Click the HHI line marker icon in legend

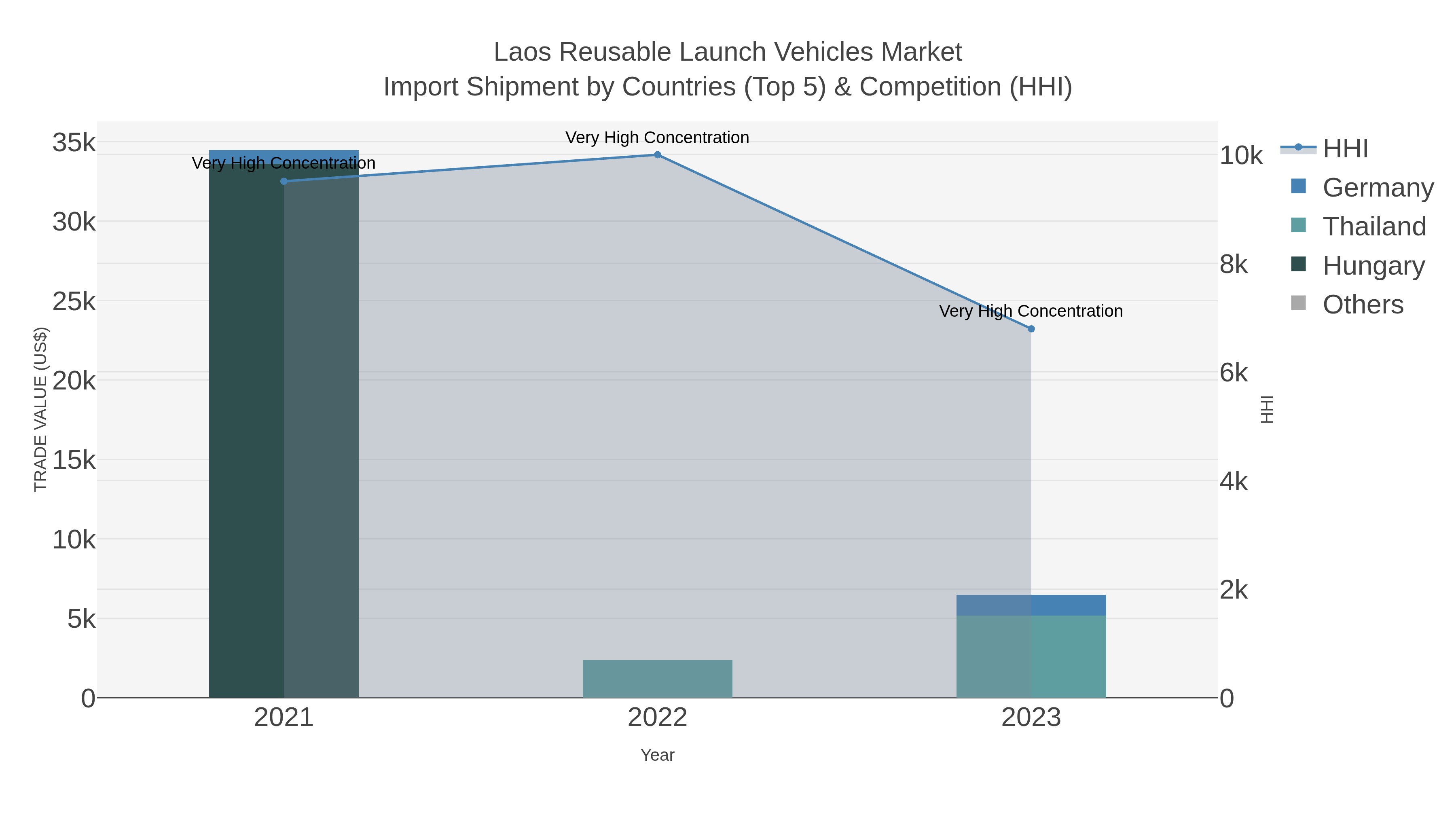point(1298,148)
